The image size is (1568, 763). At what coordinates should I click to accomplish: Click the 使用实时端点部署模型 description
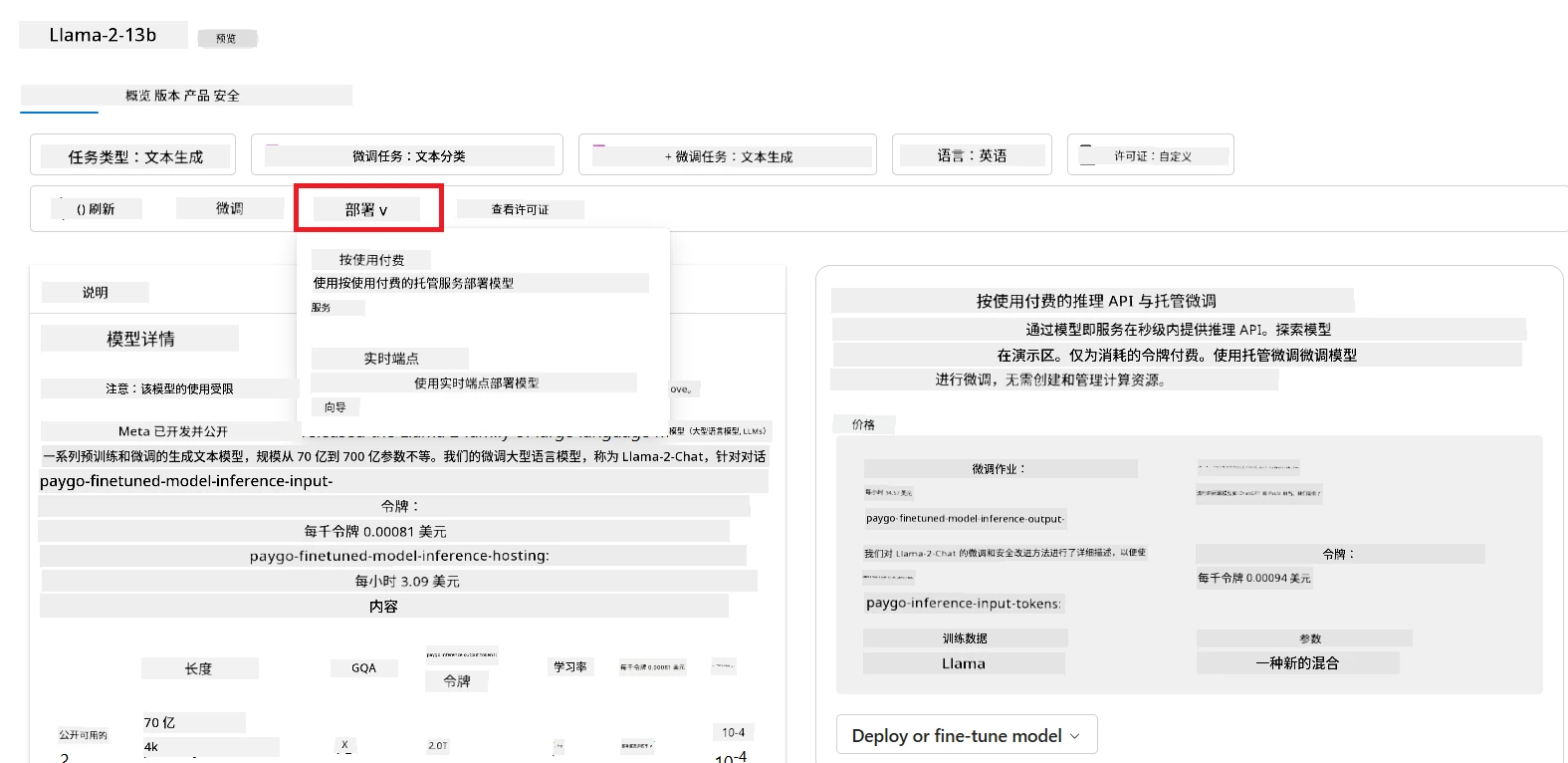point(476,382)
